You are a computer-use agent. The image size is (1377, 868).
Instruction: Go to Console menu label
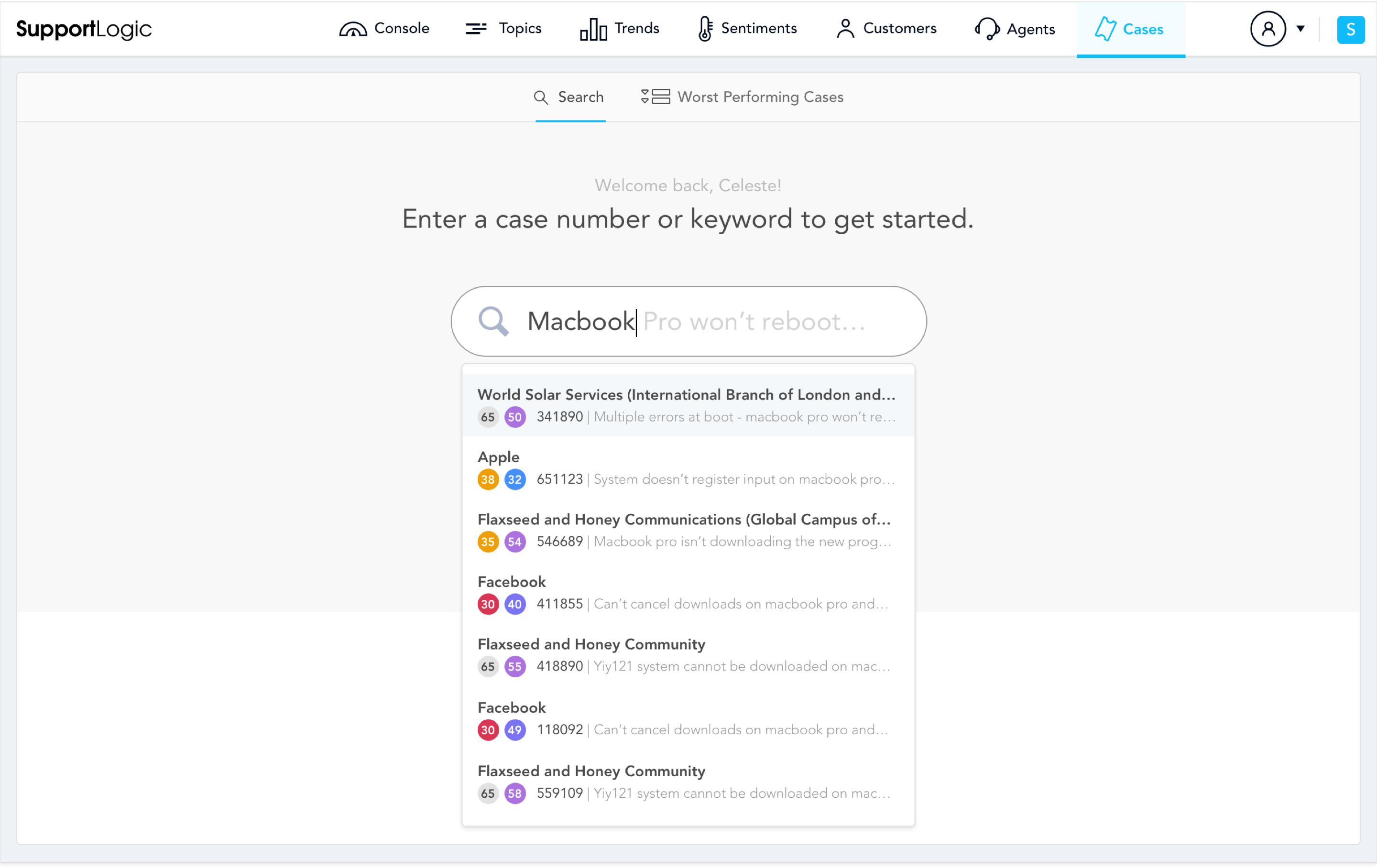click(402, 28)
